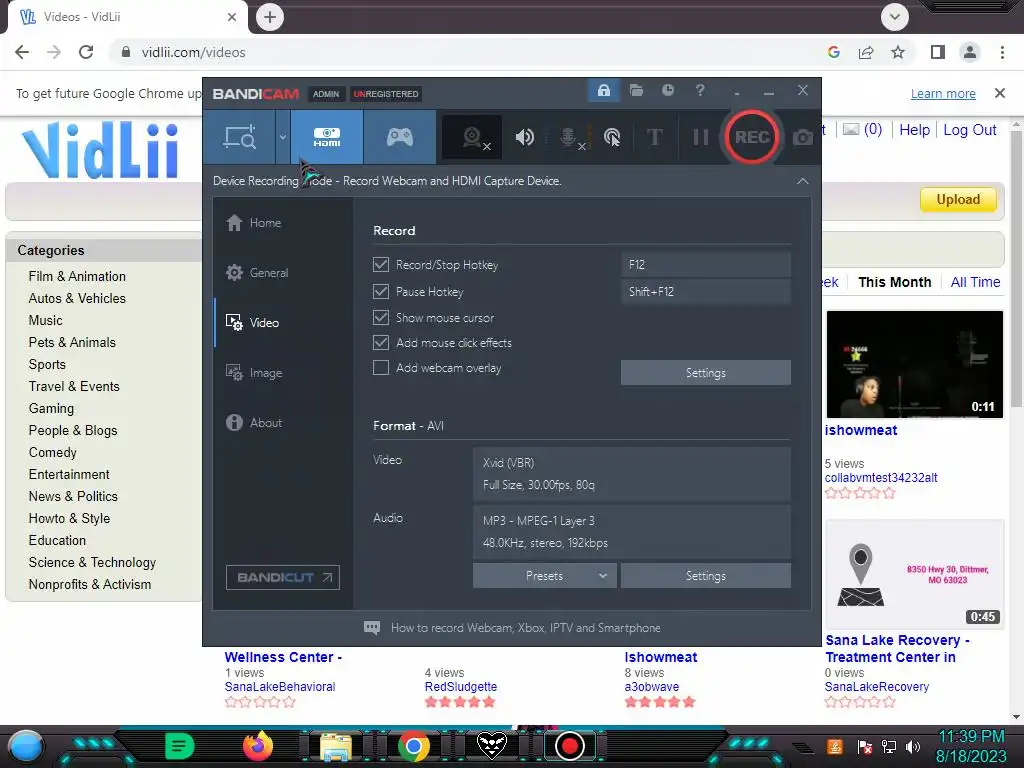Start recording with the REC button
1024x768 pixels.
click(x=752, y=137)
